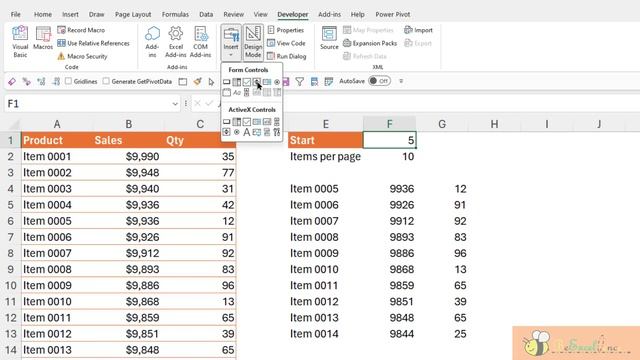Image resolution: width=640 pixels, height=360 pixels.
Task: Switch to the Formulas tab
Action: [x=175, y=14]
